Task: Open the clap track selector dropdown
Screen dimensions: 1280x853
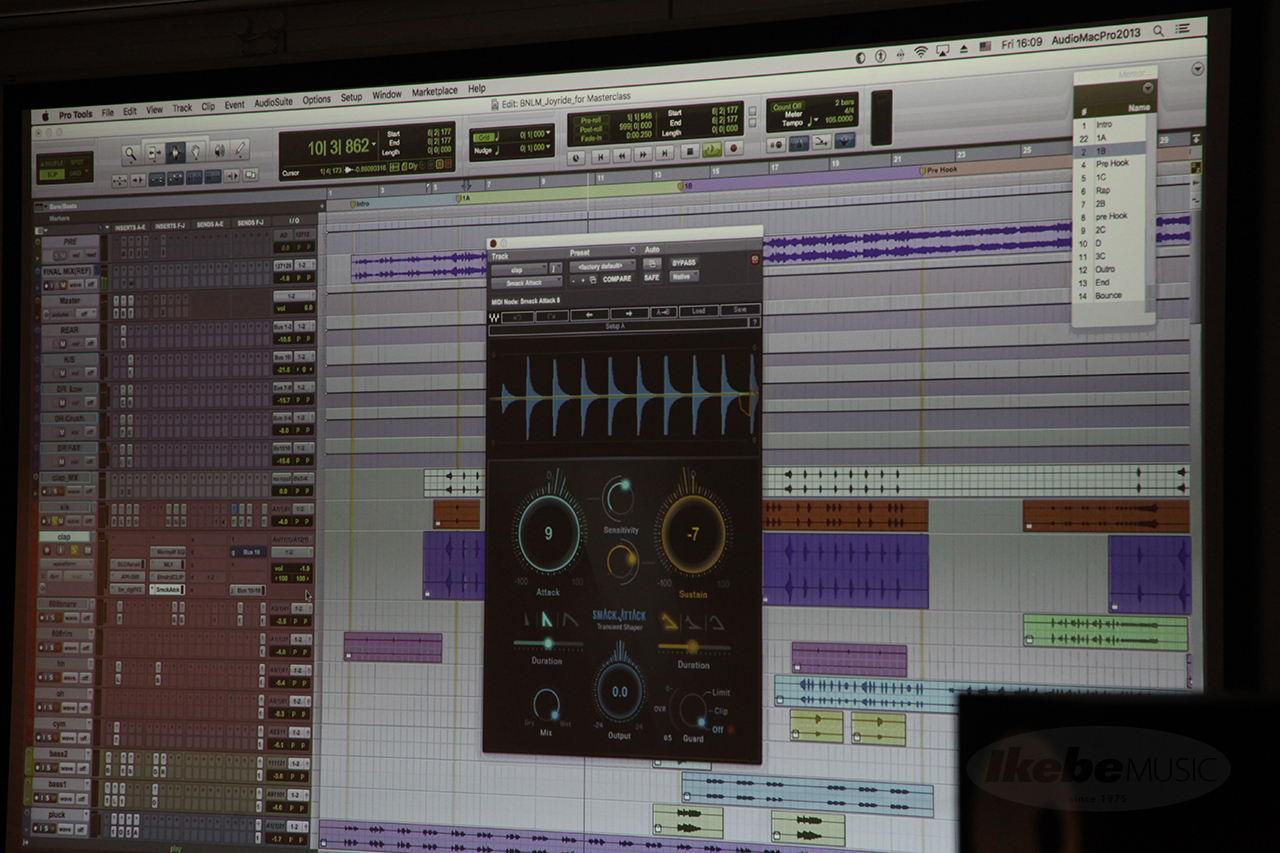Action: 520,269
